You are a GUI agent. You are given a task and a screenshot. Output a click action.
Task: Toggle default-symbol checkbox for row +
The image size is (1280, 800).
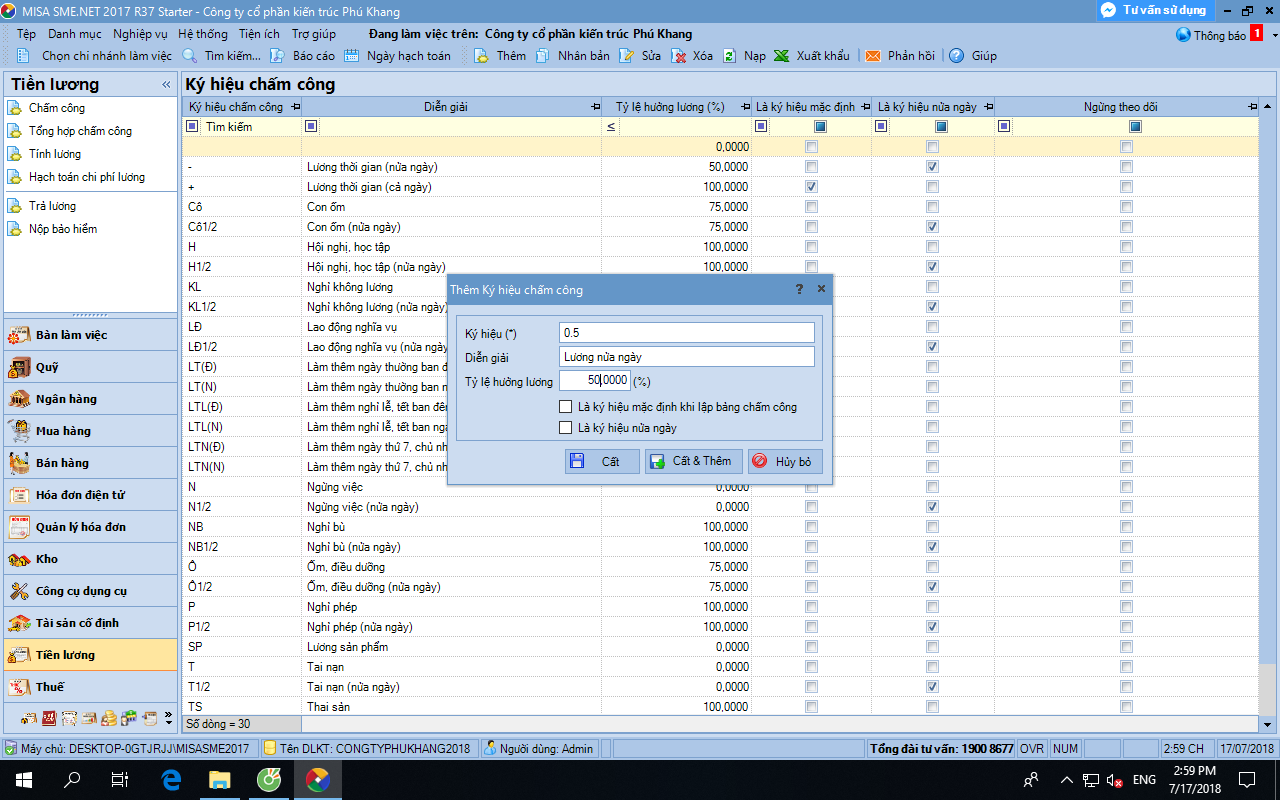(x=811, y=187)
